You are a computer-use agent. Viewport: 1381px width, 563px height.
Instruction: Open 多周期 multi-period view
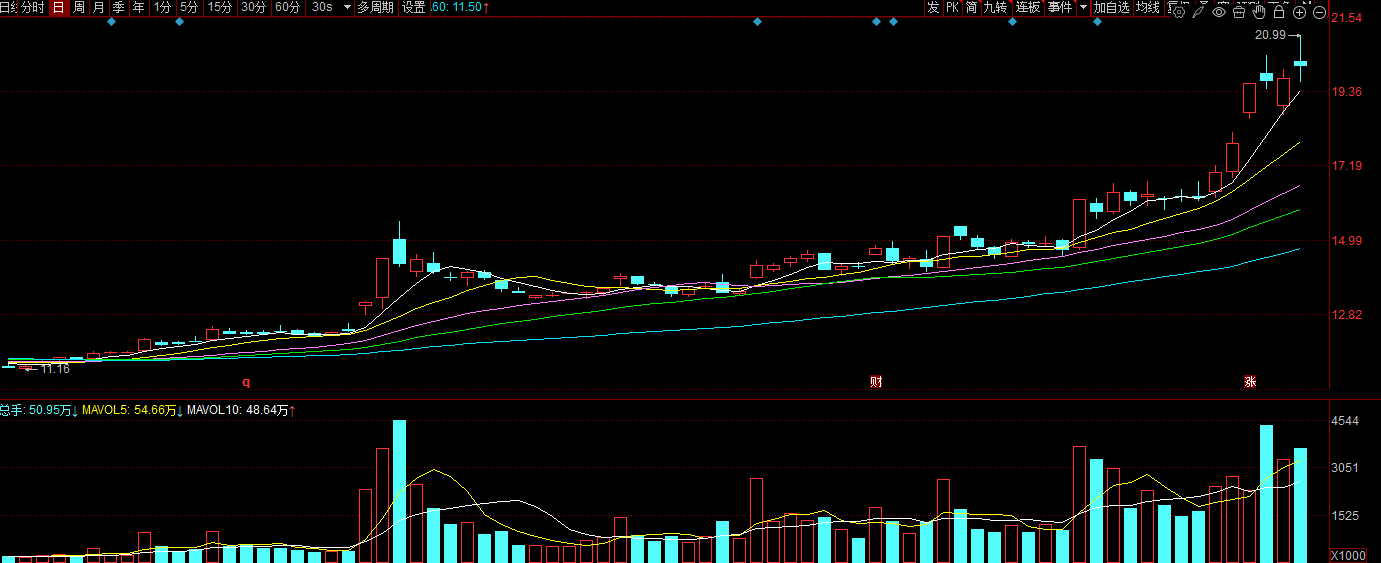click(x=376, y=7)
